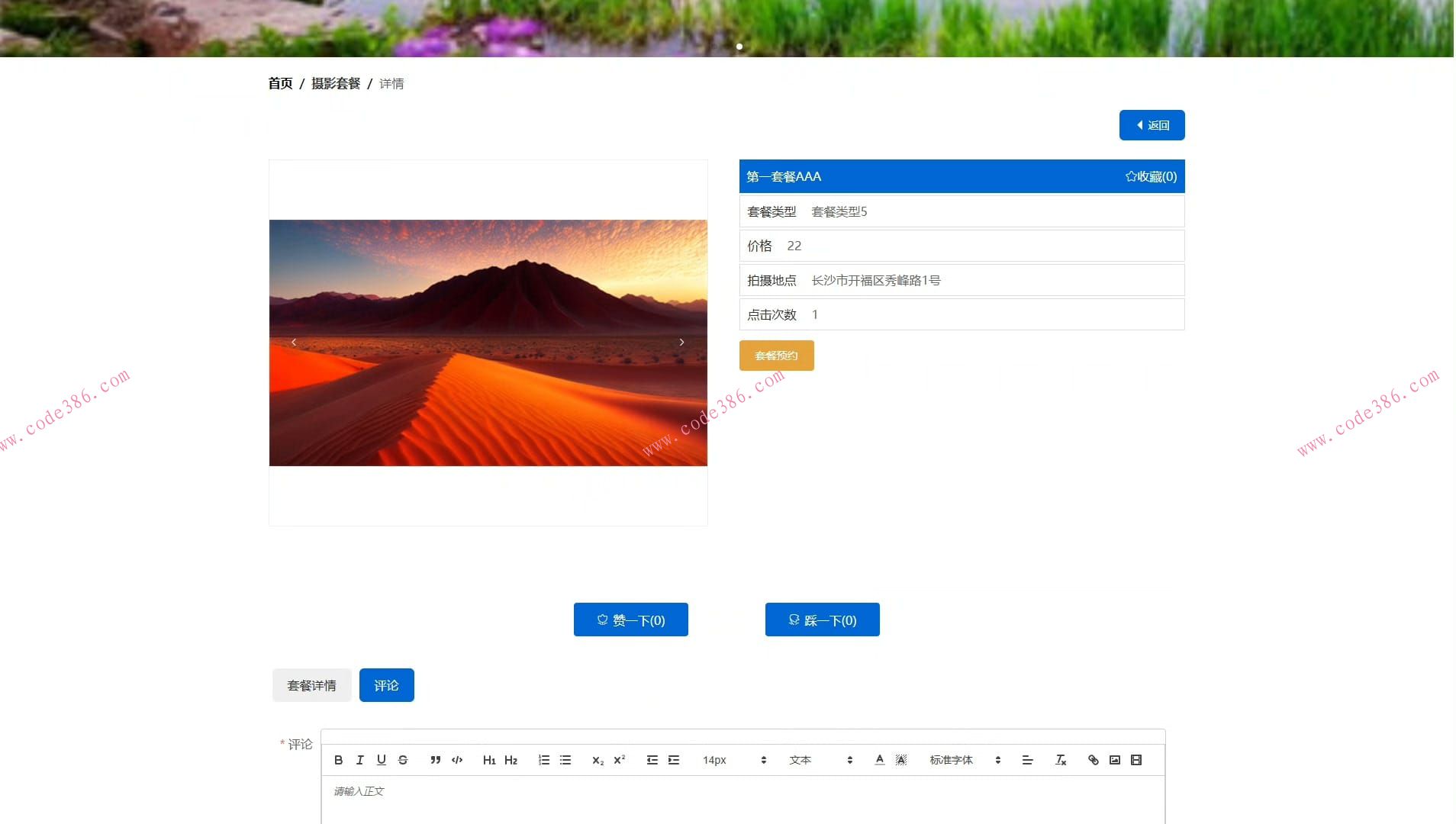1456x824 pixels.
Task: Switch to the 套餐详情 tab
Action: tap(311, 684)
